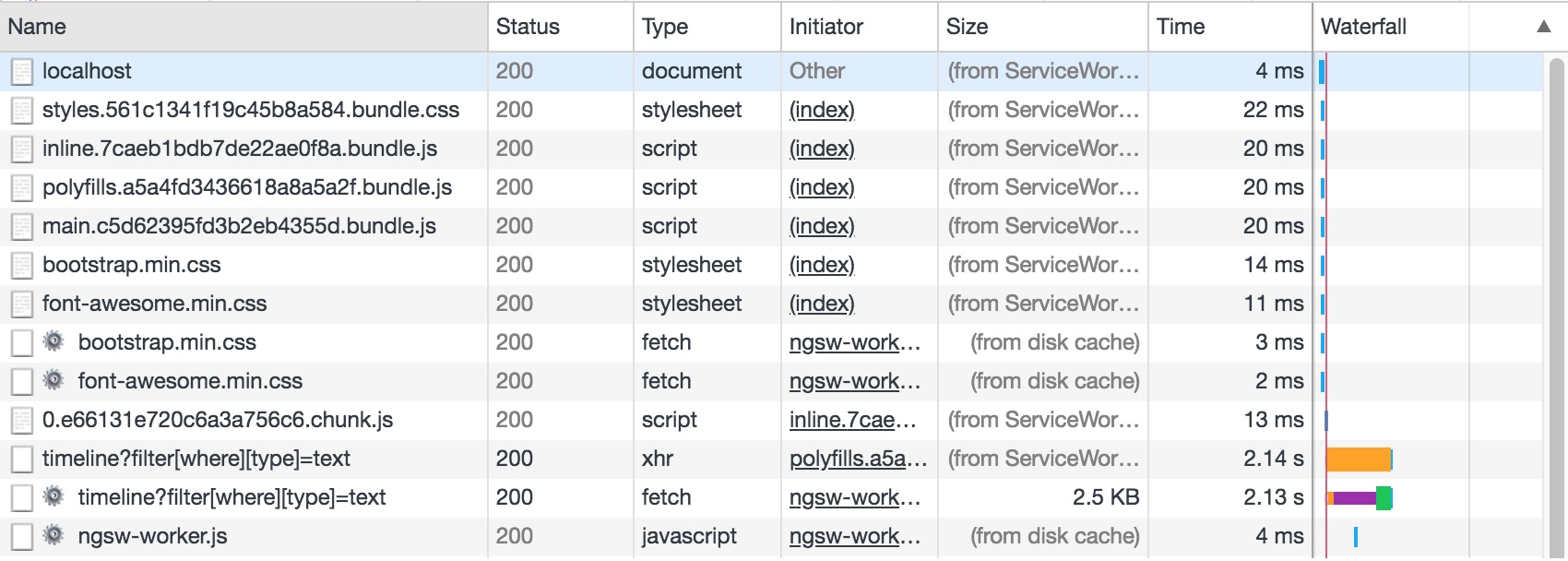Screen dimensions: 1568x561
Task: Click the 2.13 s time cell
Action: tap(1273, 497)
